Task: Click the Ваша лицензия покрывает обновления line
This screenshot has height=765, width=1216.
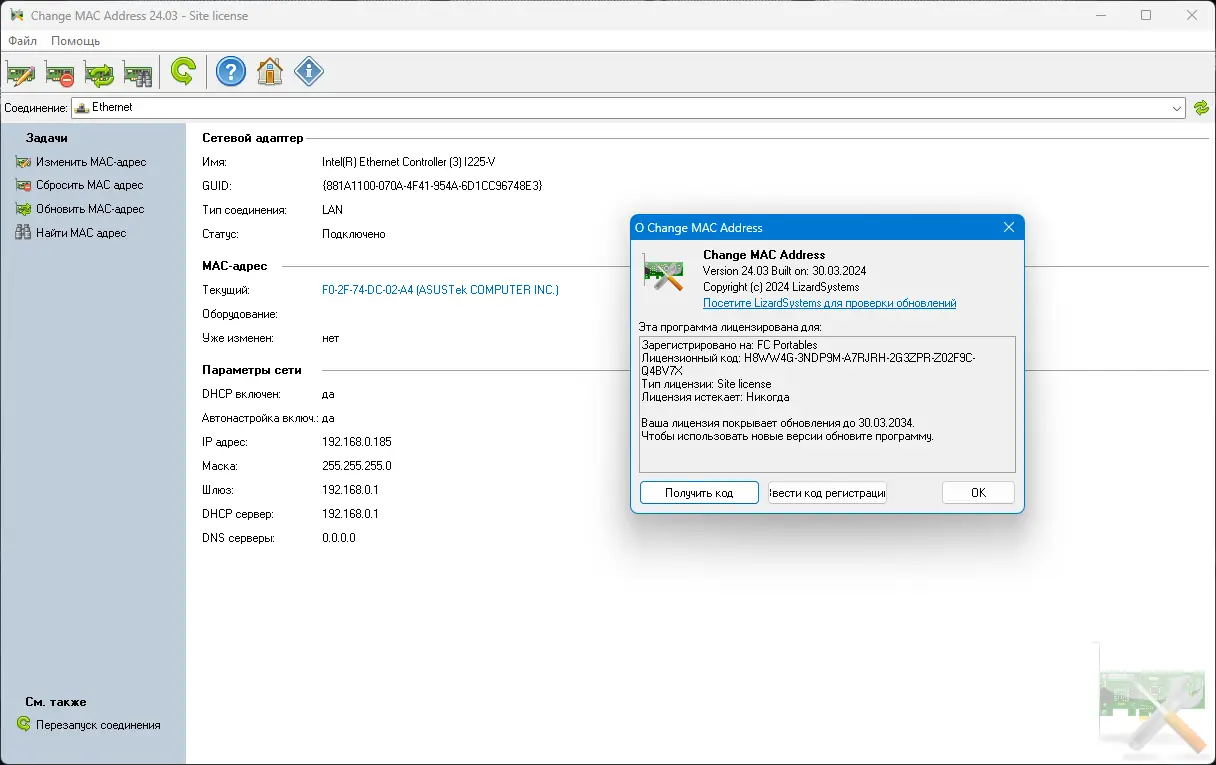Action: click(777, 423)
